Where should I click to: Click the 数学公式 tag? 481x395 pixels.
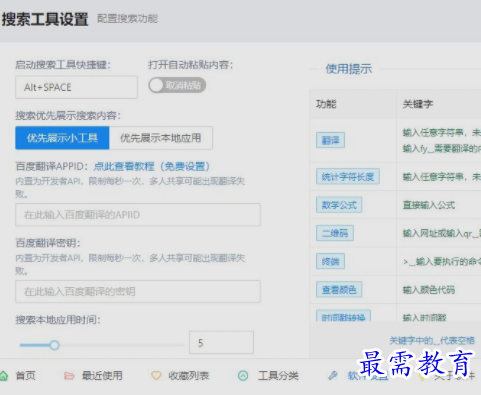(339, 205)
